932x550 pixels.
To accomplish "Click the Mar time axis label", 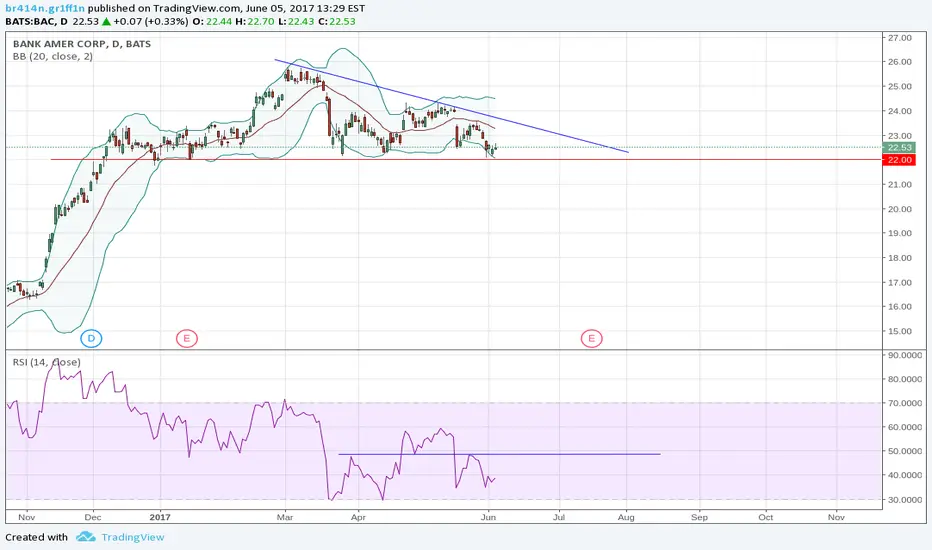I will pos(285,517).
